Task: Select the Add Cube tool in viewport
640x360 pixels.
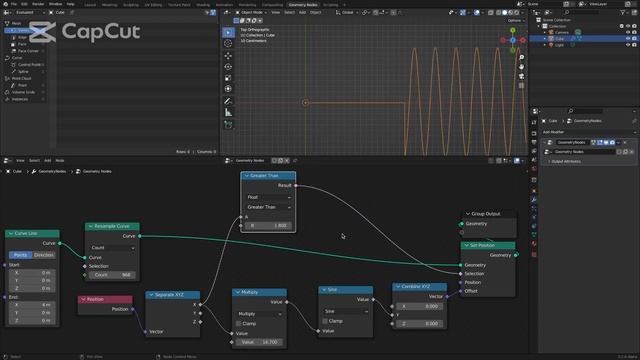Action: [x=228, y=124]
